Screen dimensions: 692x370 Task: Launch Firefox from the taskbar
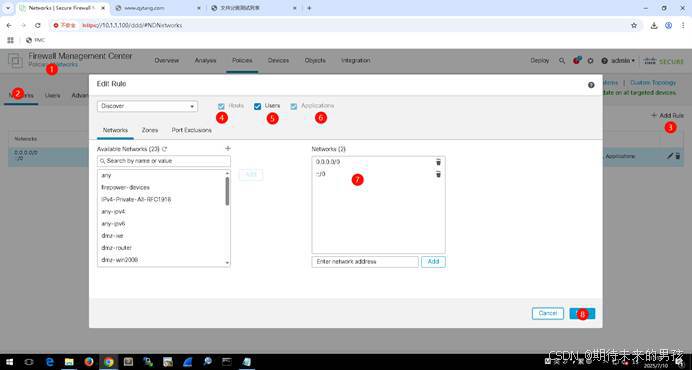pyautogui.click(x=89, y=362)
